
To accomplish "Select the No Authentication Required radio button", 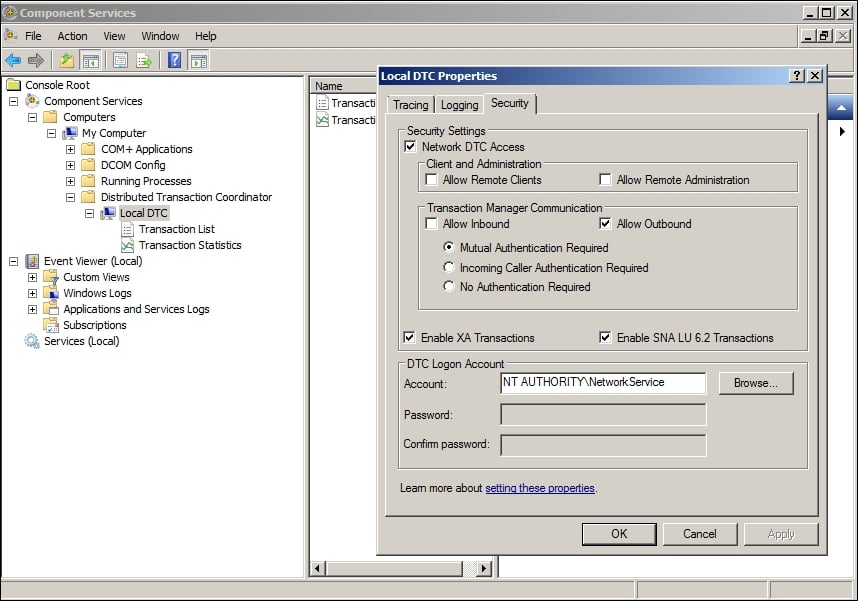I will pos(449,286).
